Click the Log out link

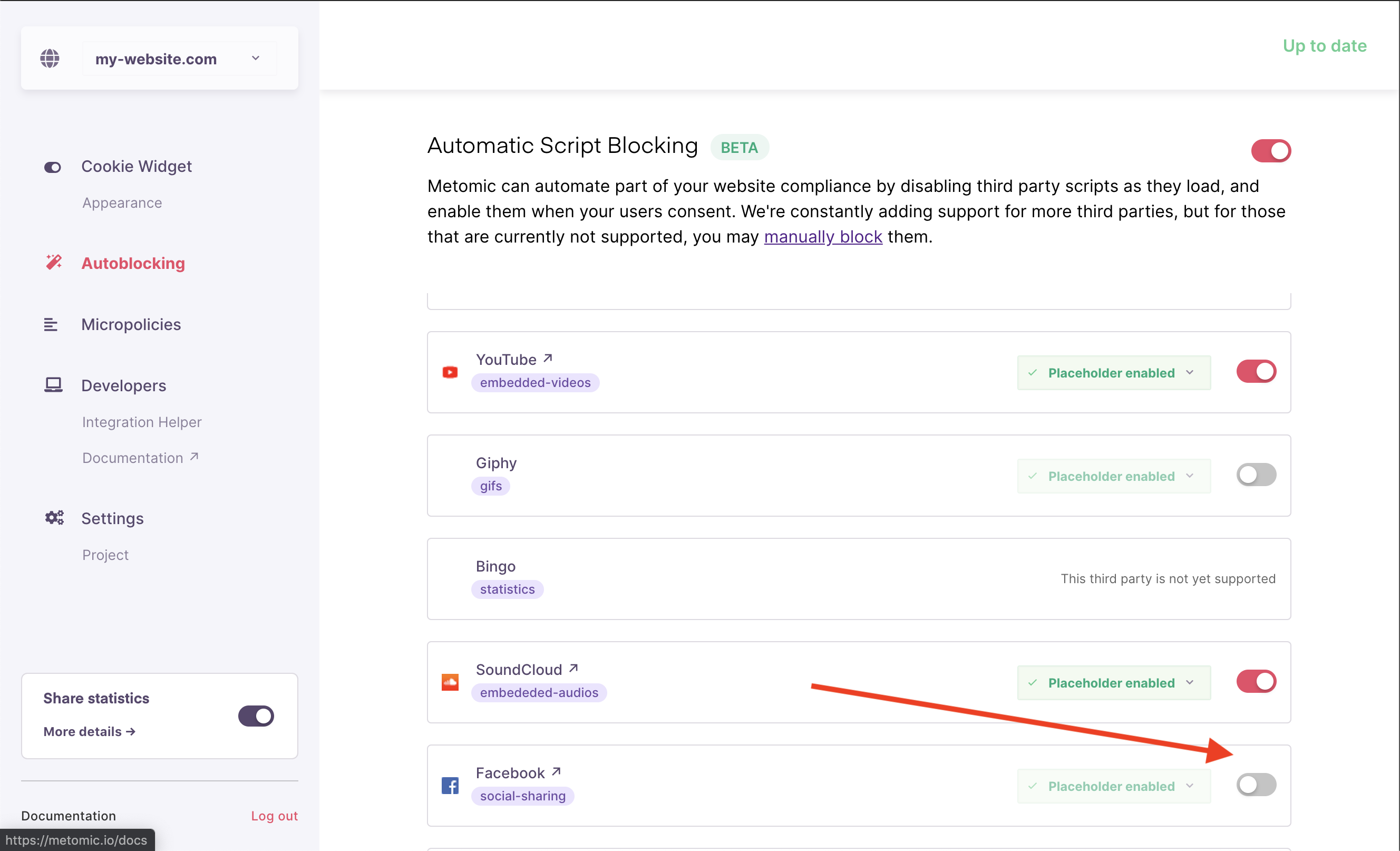click(275, 816)
